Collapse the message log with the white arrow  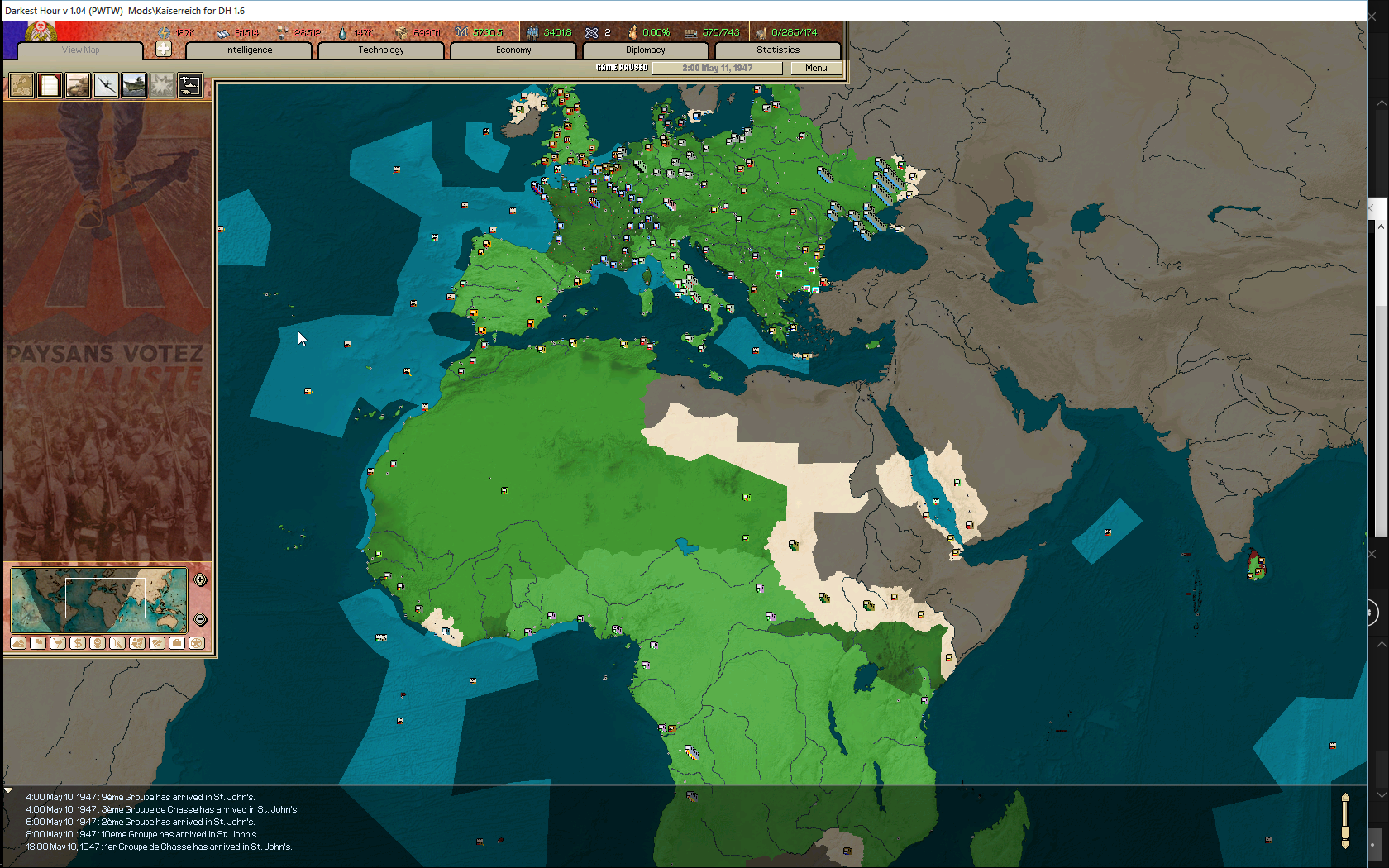pos(8,791)
